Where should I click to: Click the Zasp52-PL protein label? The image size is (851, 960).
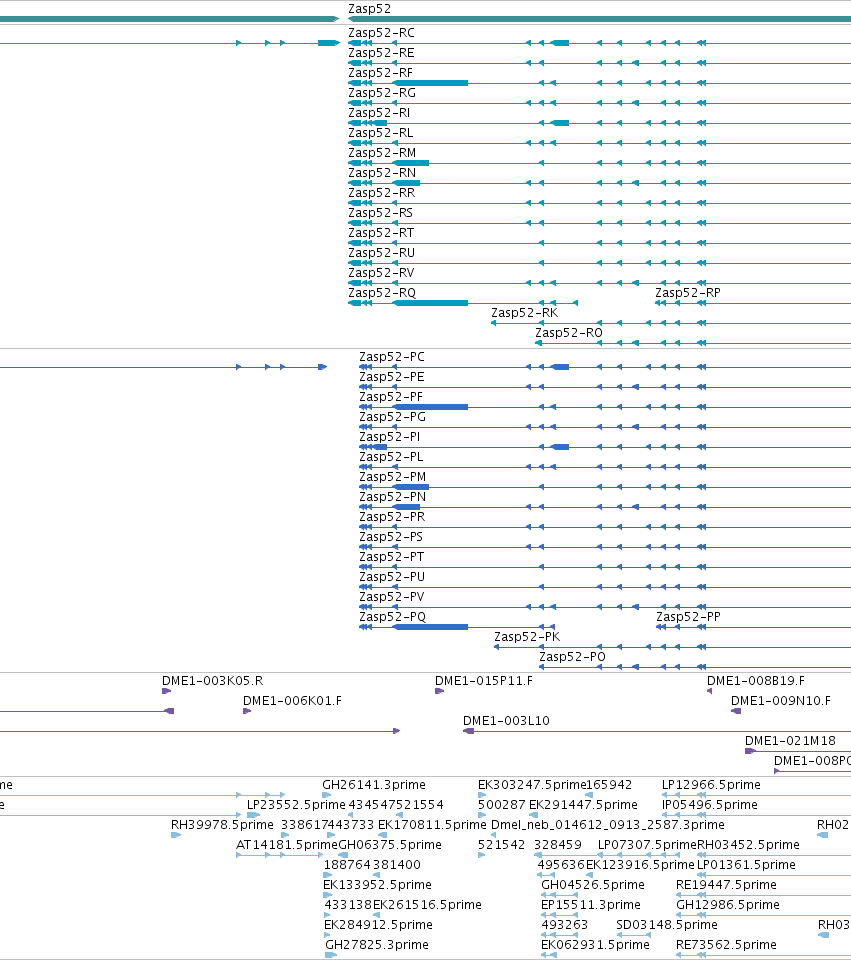coord(391,457)
